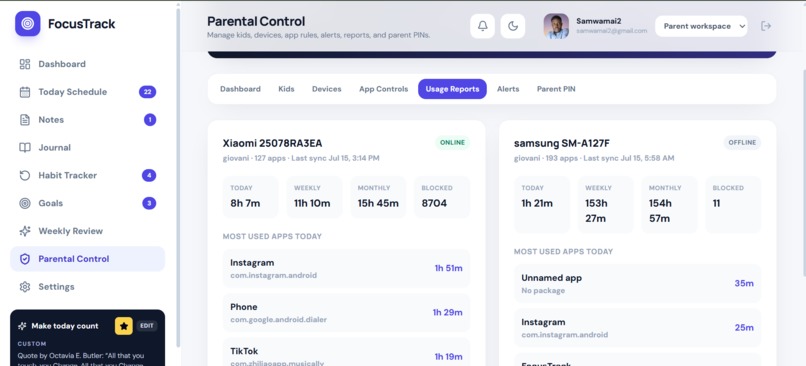Switch to the Devices tab
The image size is (806, 366).
(x=326, y=89)
